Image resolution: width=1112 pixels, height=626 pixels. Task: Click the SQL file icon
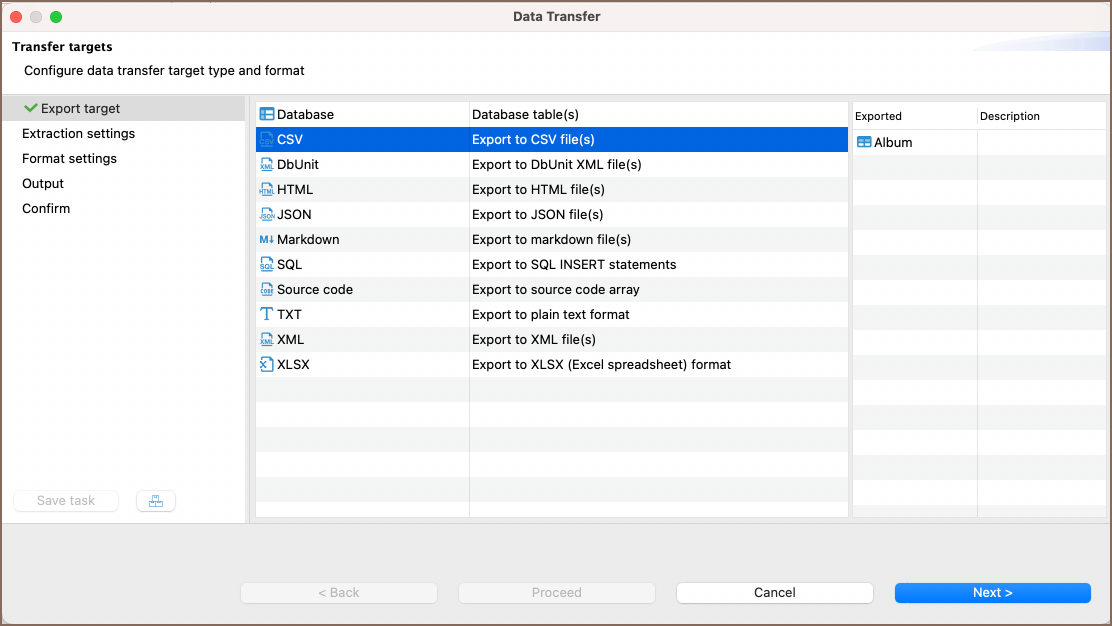tap(267, 264)
